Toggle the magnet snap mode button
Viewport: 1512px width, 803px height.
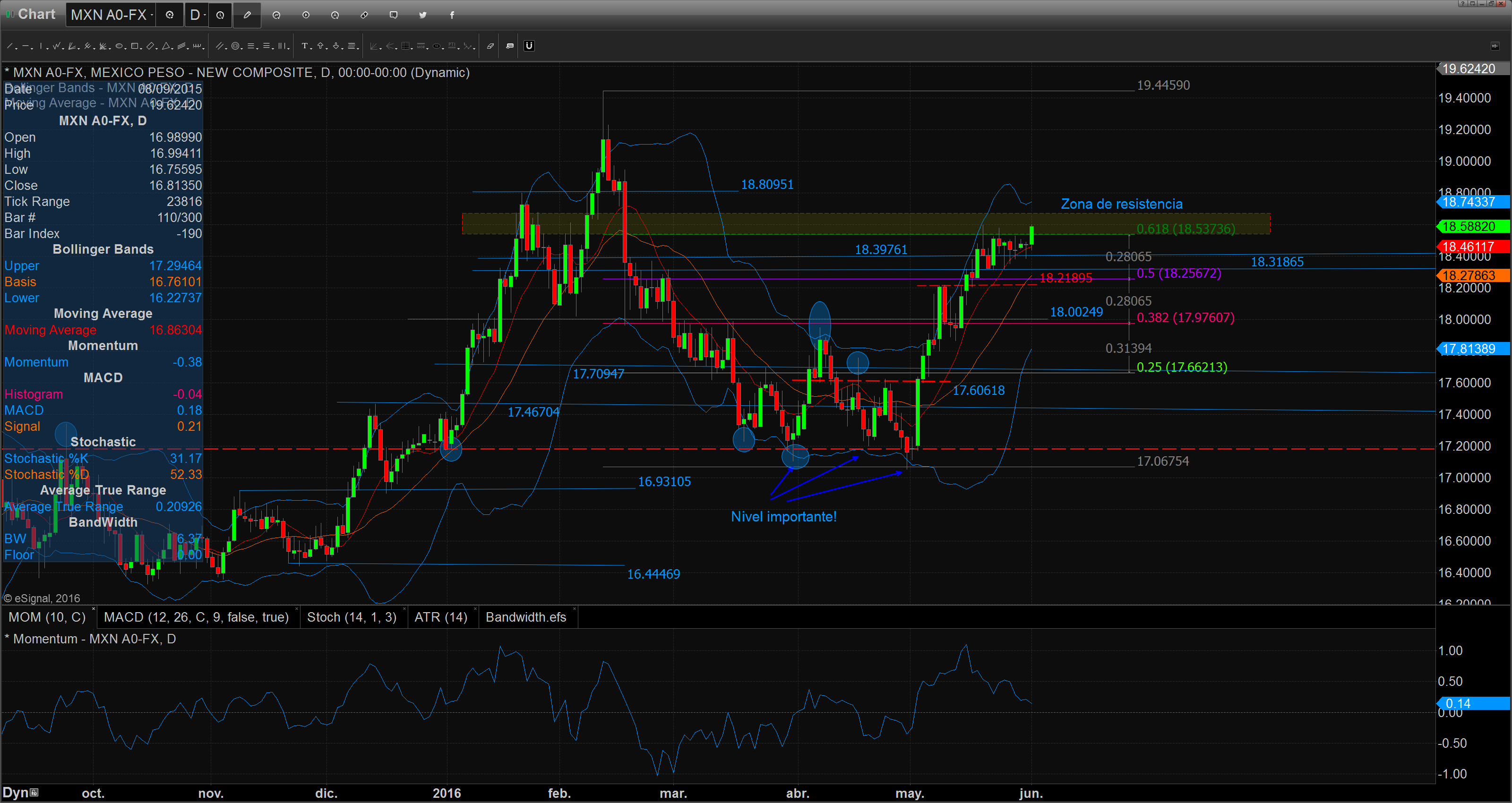(x=529, y=46)
